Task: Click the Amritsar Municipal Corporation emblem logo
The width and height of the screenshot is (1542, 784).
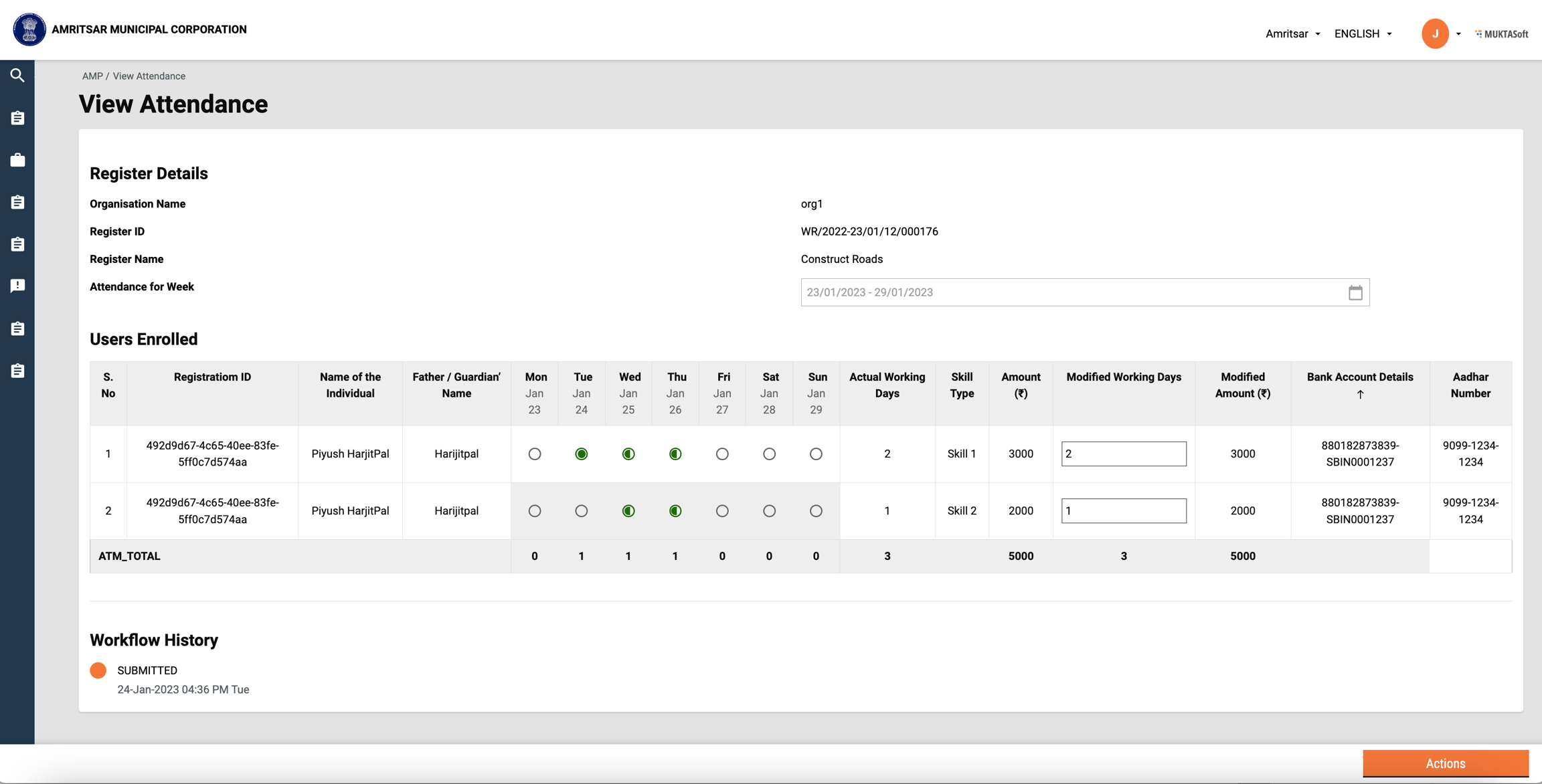Action: coord(29,29)
